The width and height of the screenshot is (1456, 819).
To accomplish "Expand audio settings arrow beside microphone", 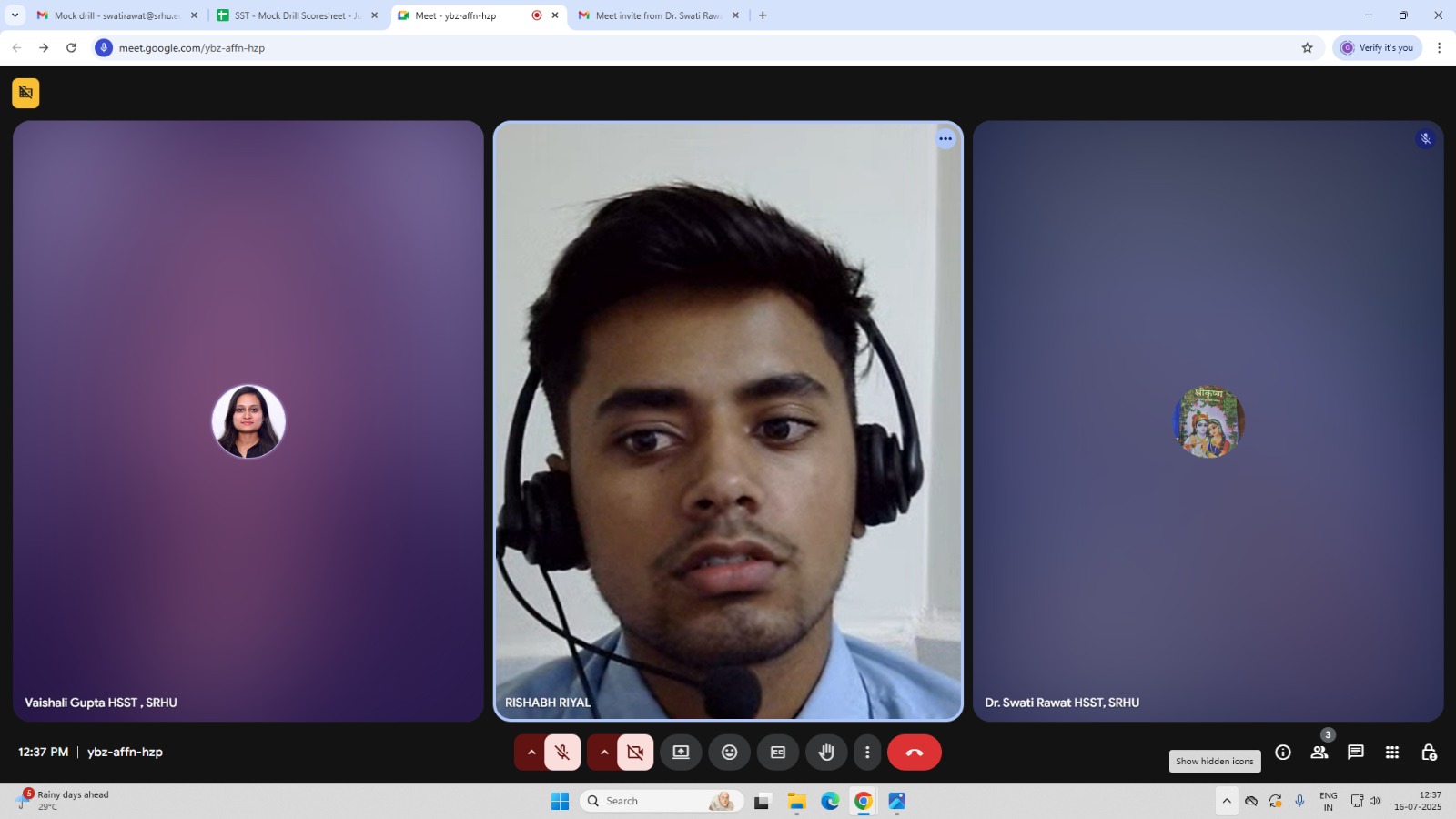I will 531,753.
